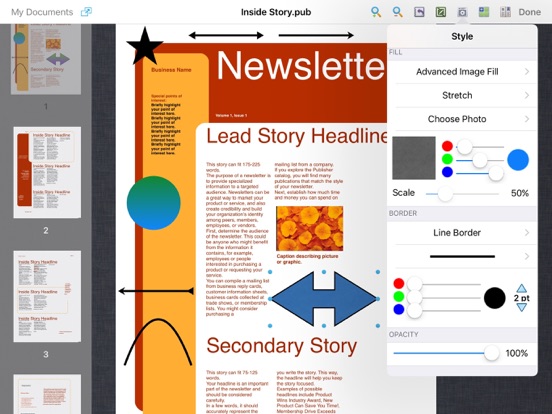Click the undo arrow toolbar icon
This screenshot has height=414, width=552.
pos(419,12)
